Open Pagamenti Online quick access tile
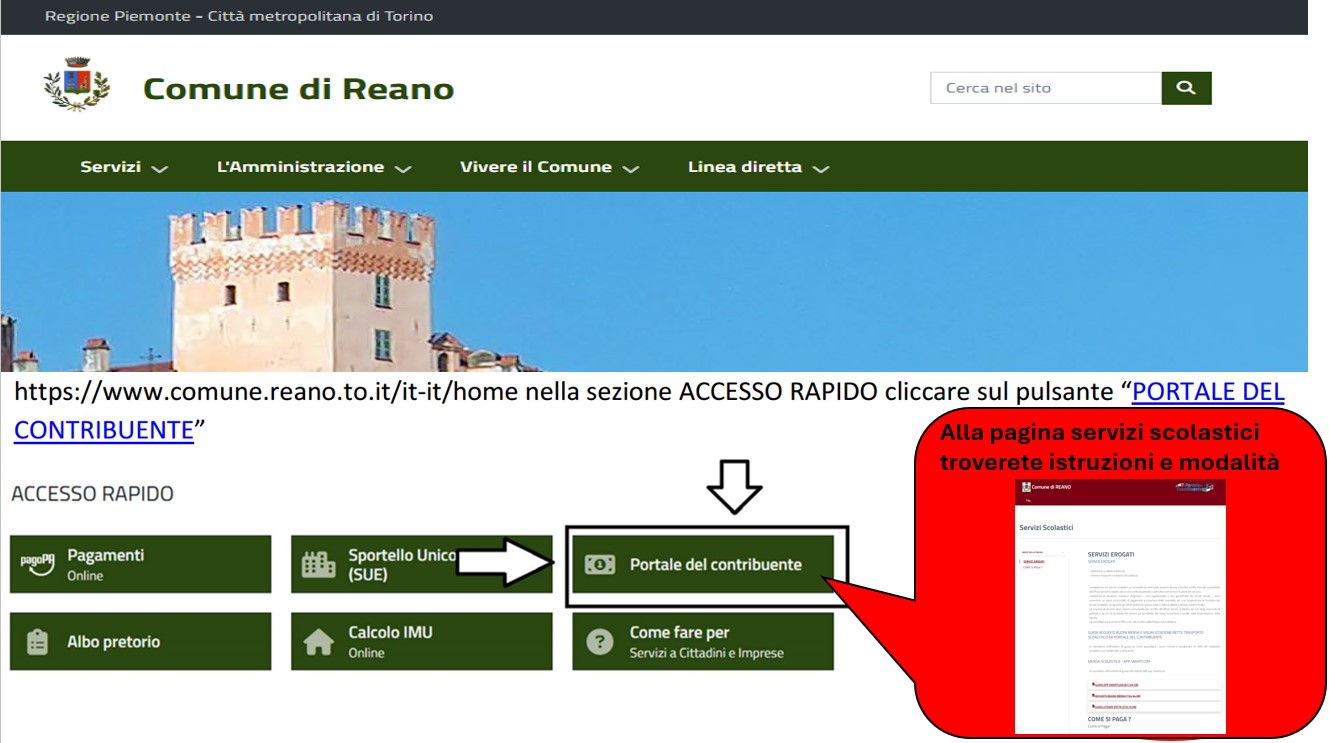Screen dimensions: 1329x743 pos(140,565)
